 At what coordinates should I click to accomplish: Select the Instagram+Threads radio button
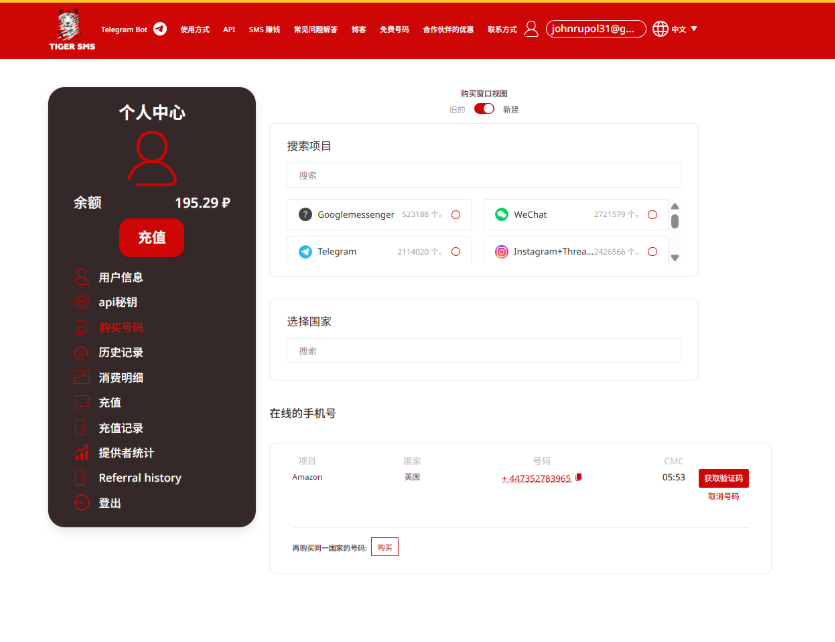tap(652, 251)
